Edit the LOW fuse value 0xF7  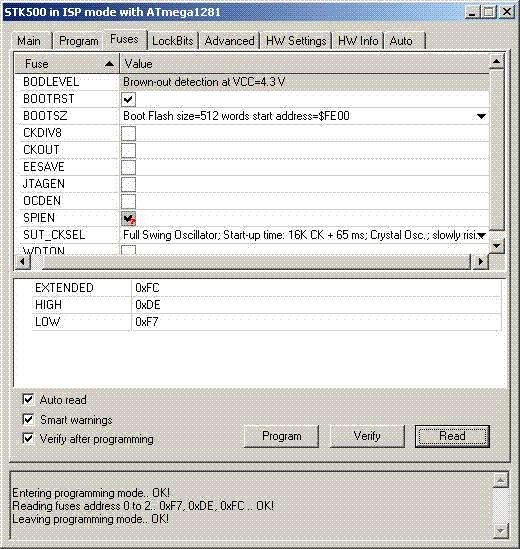(316, 322)
